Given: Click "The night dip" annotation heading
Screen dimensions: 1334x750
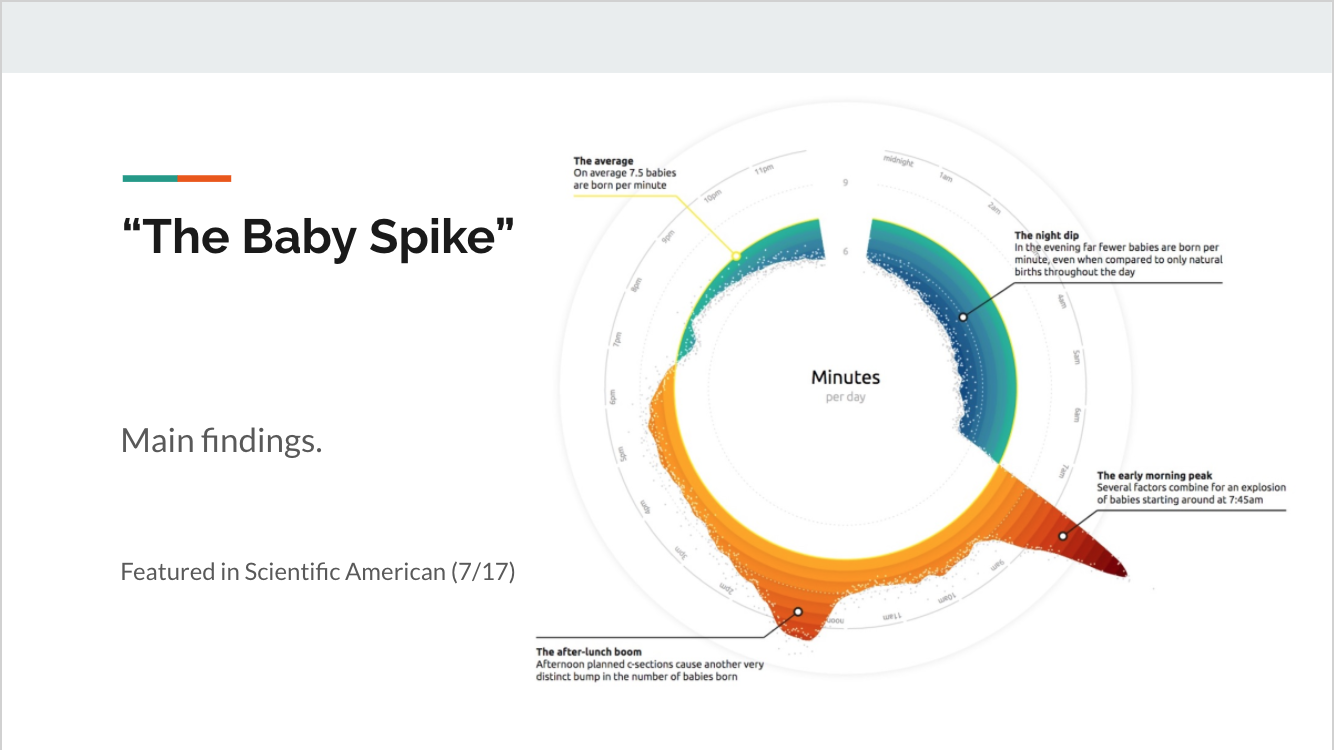Looking at the screenshot, I should (1046, 236).
